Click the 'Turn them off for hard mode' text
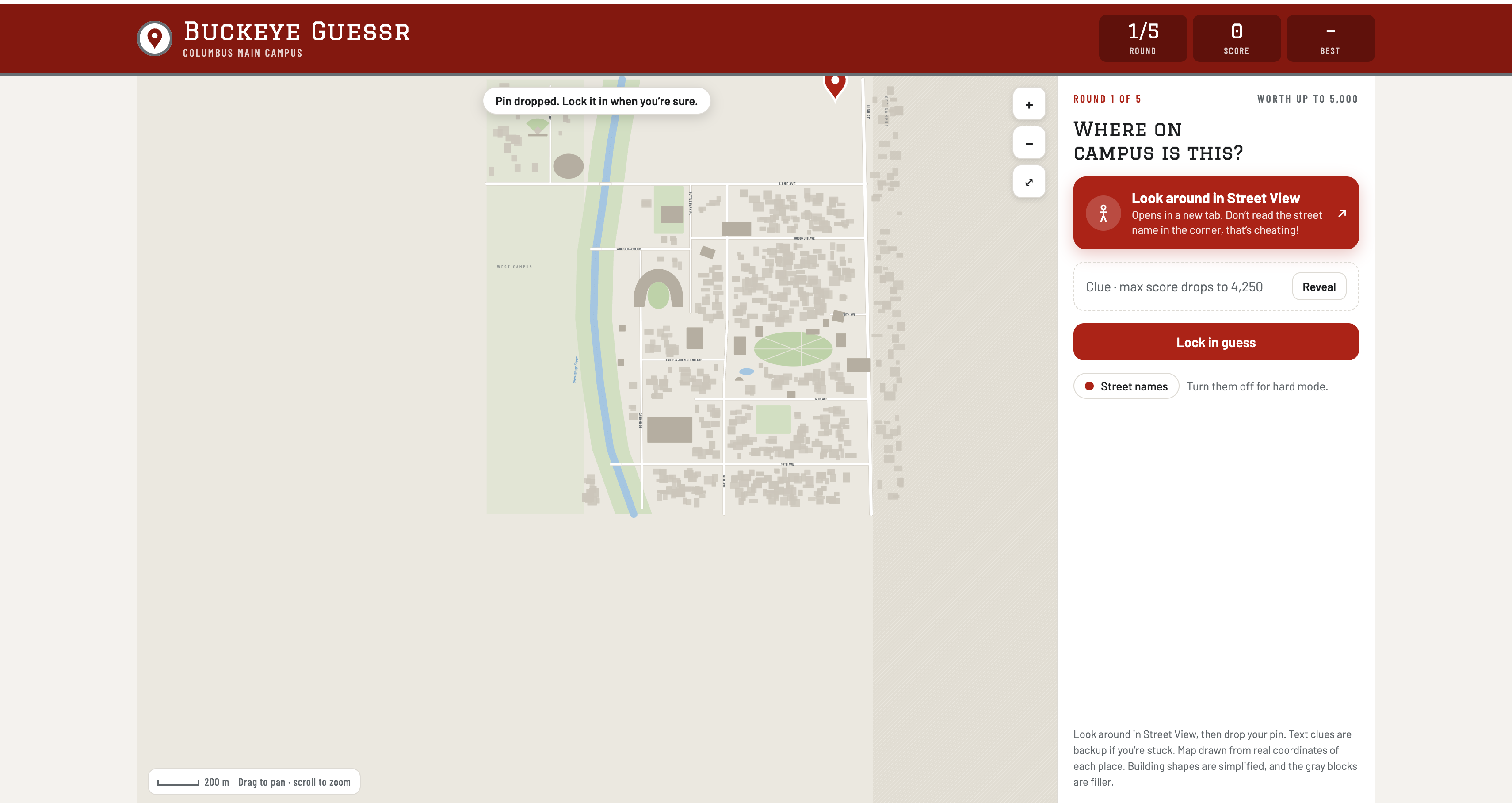The height and width of the screenshot is (803, 1512). (1256, 387)
